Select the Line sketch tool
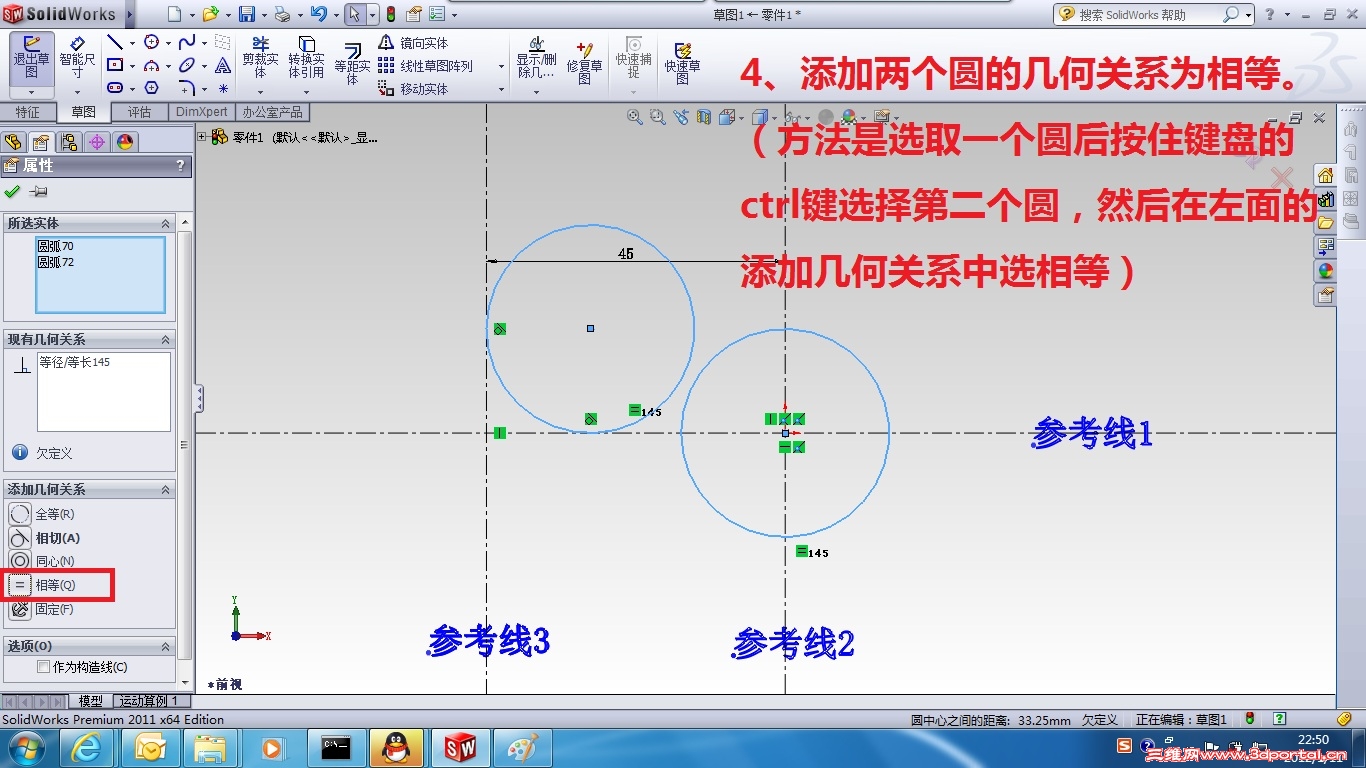Image resolution: width=1366 pixels, height=768 pixels. [115, 43]
